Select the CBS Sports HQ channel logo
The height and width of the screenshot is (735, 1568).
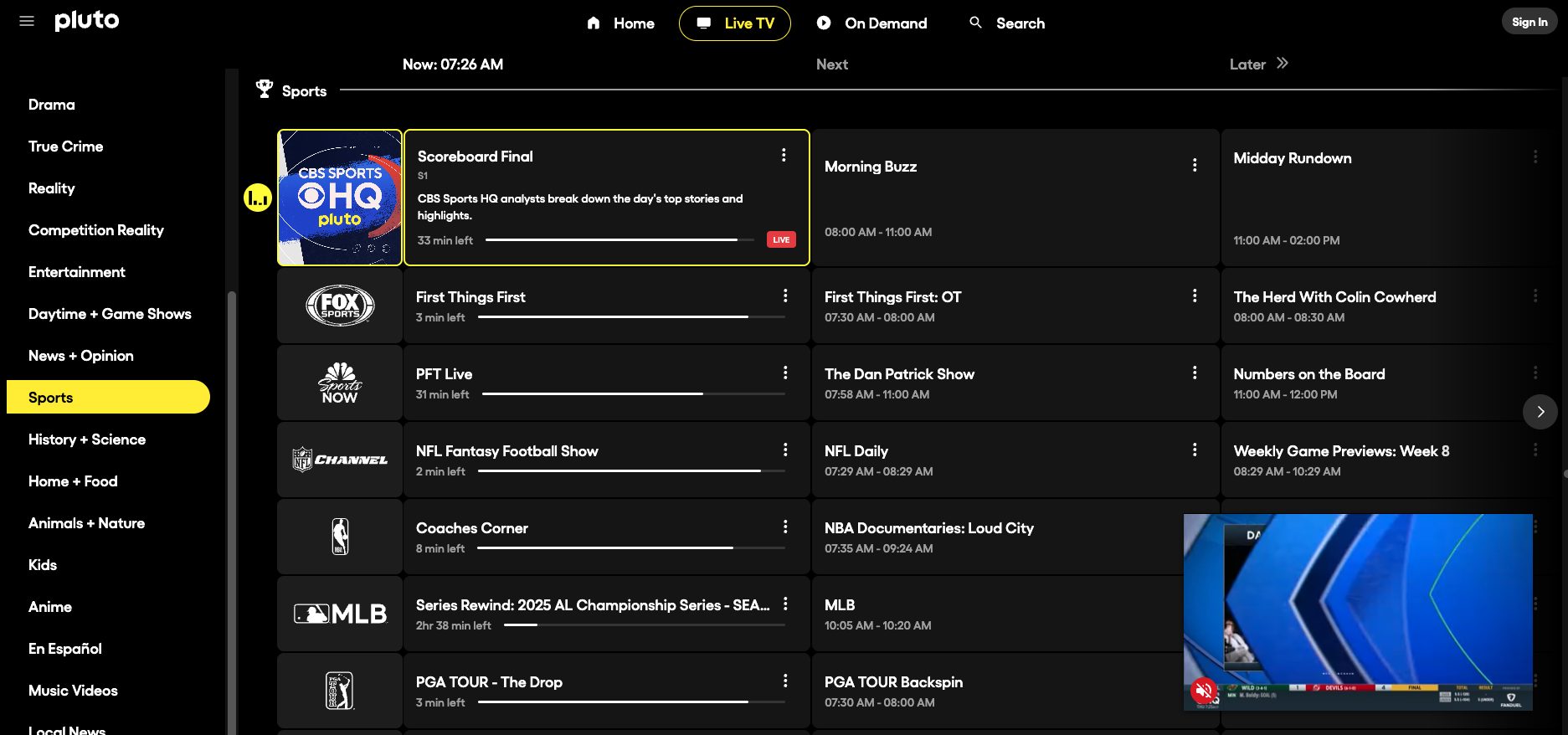(x=340, y=198)
